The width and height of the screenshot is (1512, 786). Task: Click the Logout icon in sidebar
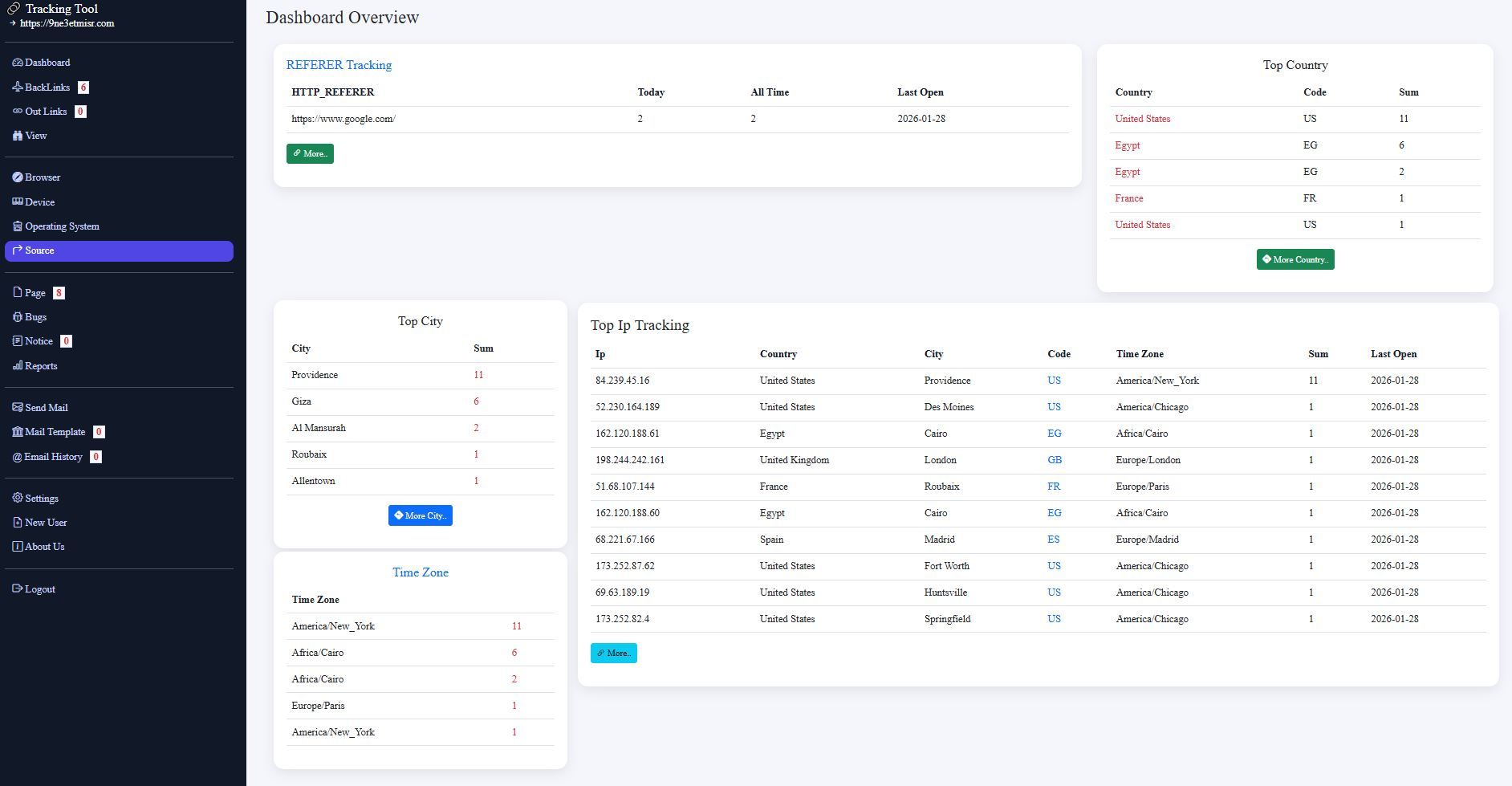pyautogui.click(x=18, y=589)
